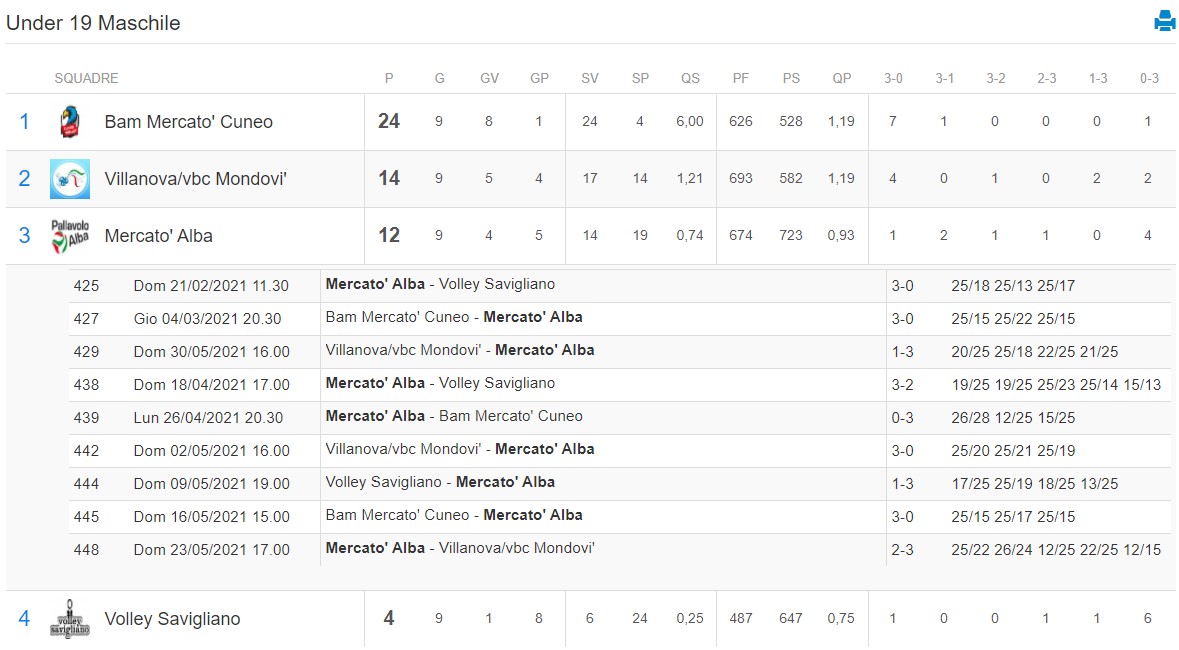This screenshot has width=1179, height=650.
Task: Collapse the Mercato' Alba match list
Action: click(x=590, y=236)
